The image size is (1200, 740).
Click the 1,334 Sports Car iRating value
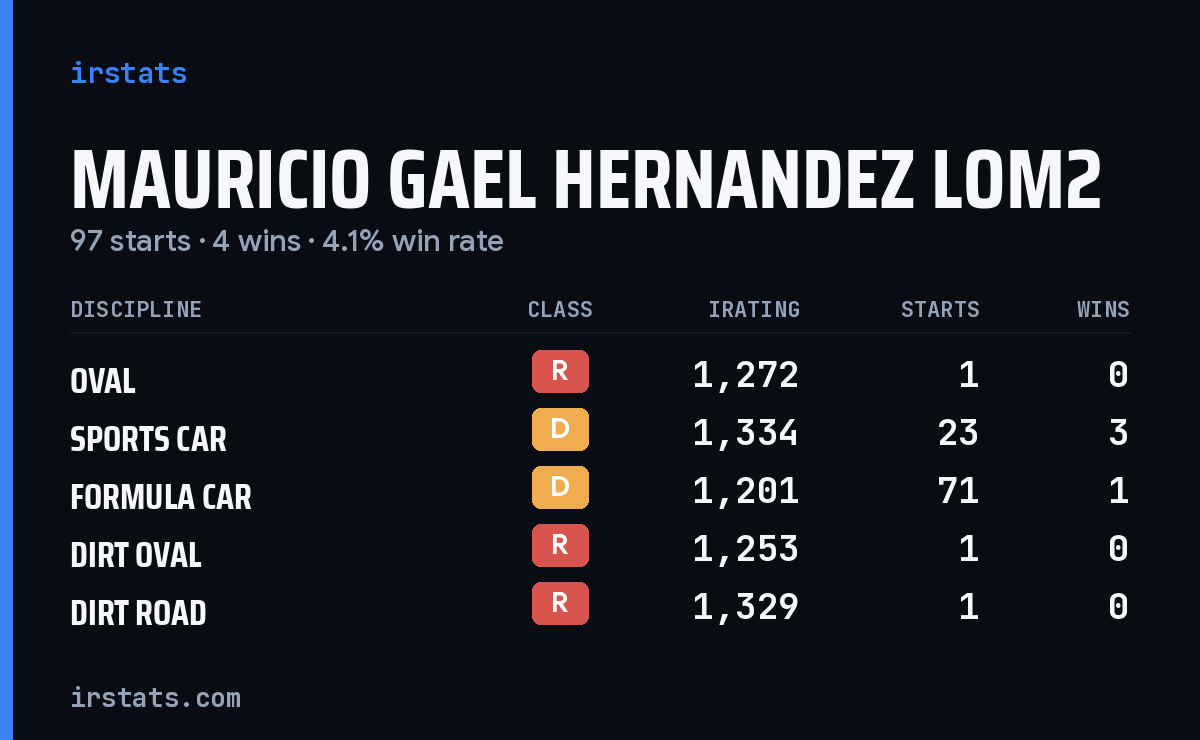[746, 433]
